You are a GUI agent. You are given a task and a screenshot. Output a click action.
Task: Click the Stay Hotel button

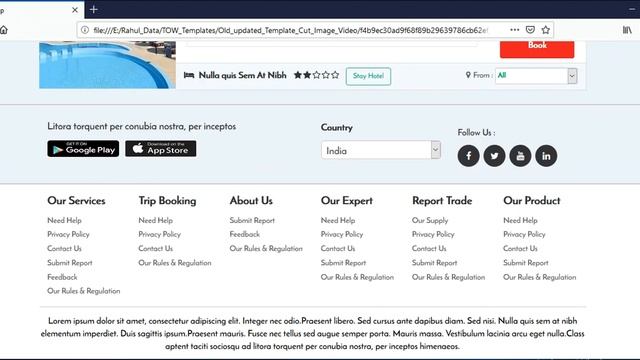point(368,76)
